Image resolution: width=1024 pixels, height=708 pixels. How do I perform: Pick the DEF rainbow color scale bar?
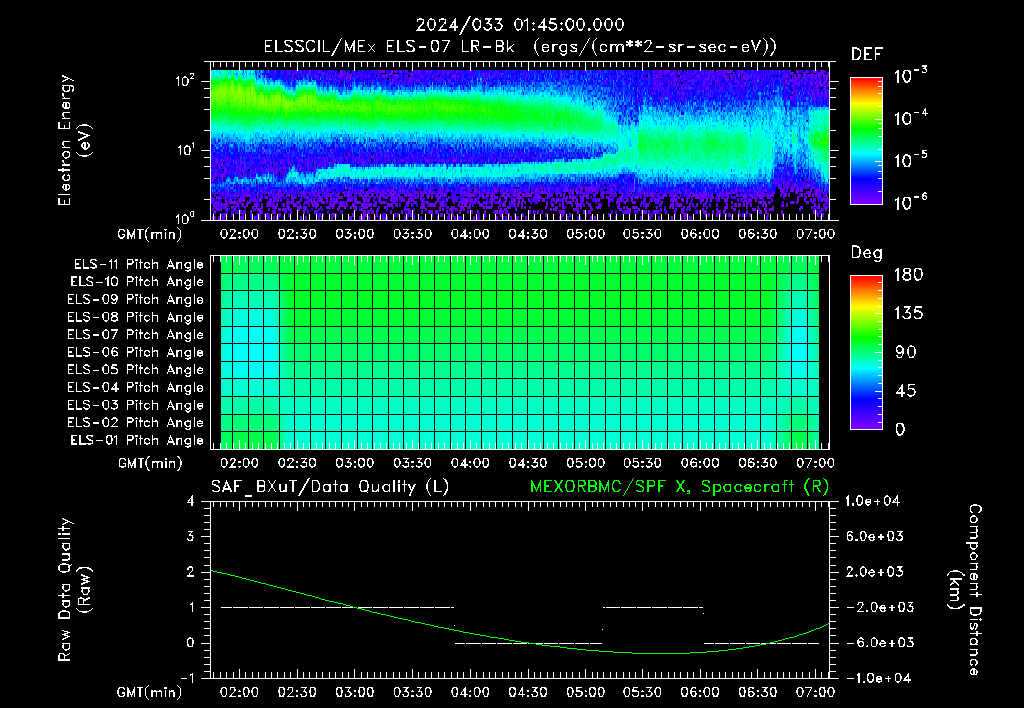point(866,141)
